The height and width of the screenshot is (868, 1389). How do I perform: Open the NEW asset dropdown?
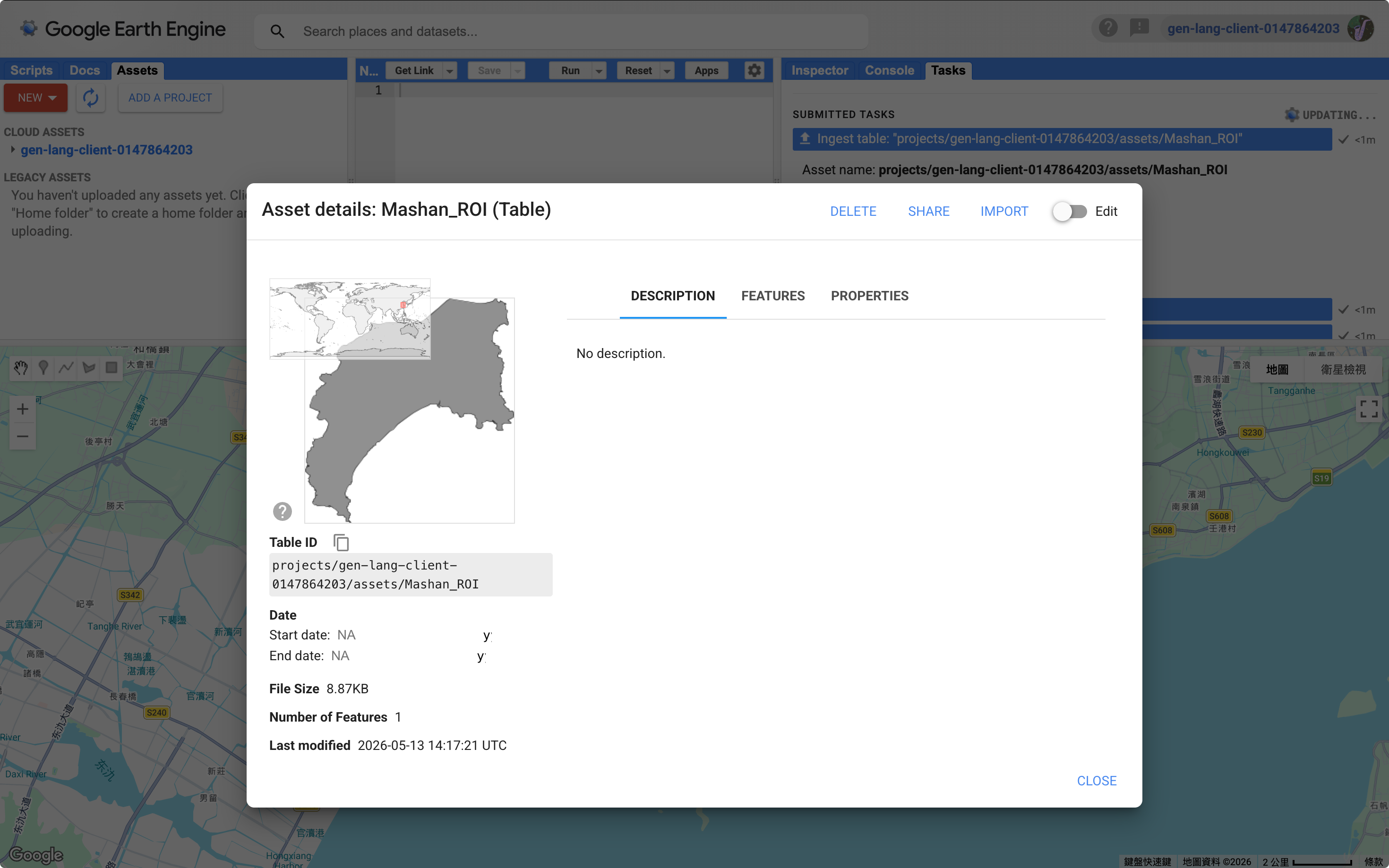coord(35,98)
